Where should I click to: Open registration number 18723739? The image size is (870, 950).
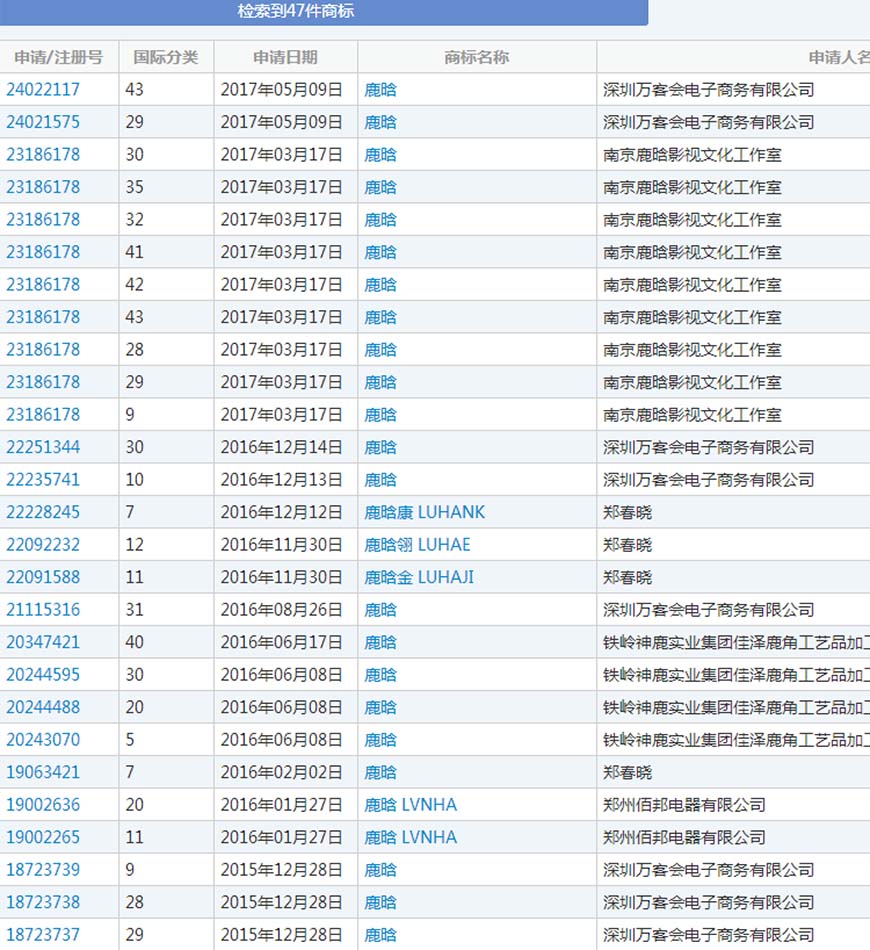tap(43, 870)
